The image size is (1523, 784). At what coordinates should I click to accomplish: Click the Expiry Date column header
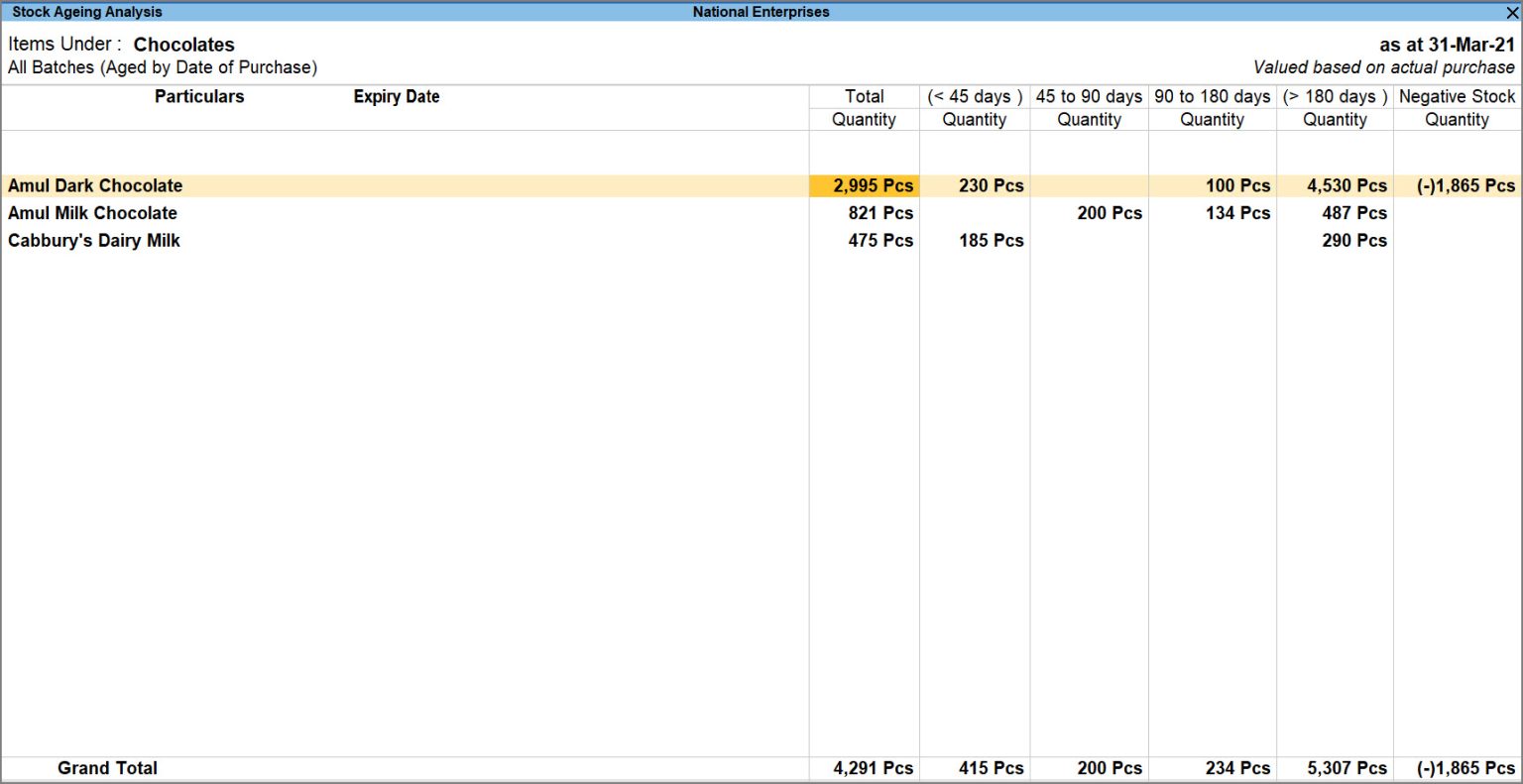coord(397,96)
